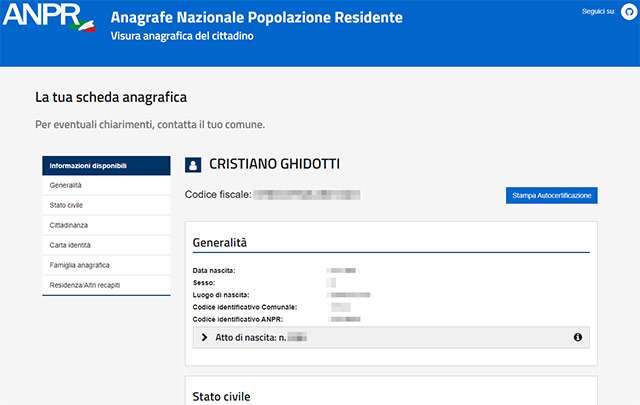Jump to Residenza/Altri recapiti section
Image resolution: width=640 pixels, height=405 pixels.
(x=106, y=285)
